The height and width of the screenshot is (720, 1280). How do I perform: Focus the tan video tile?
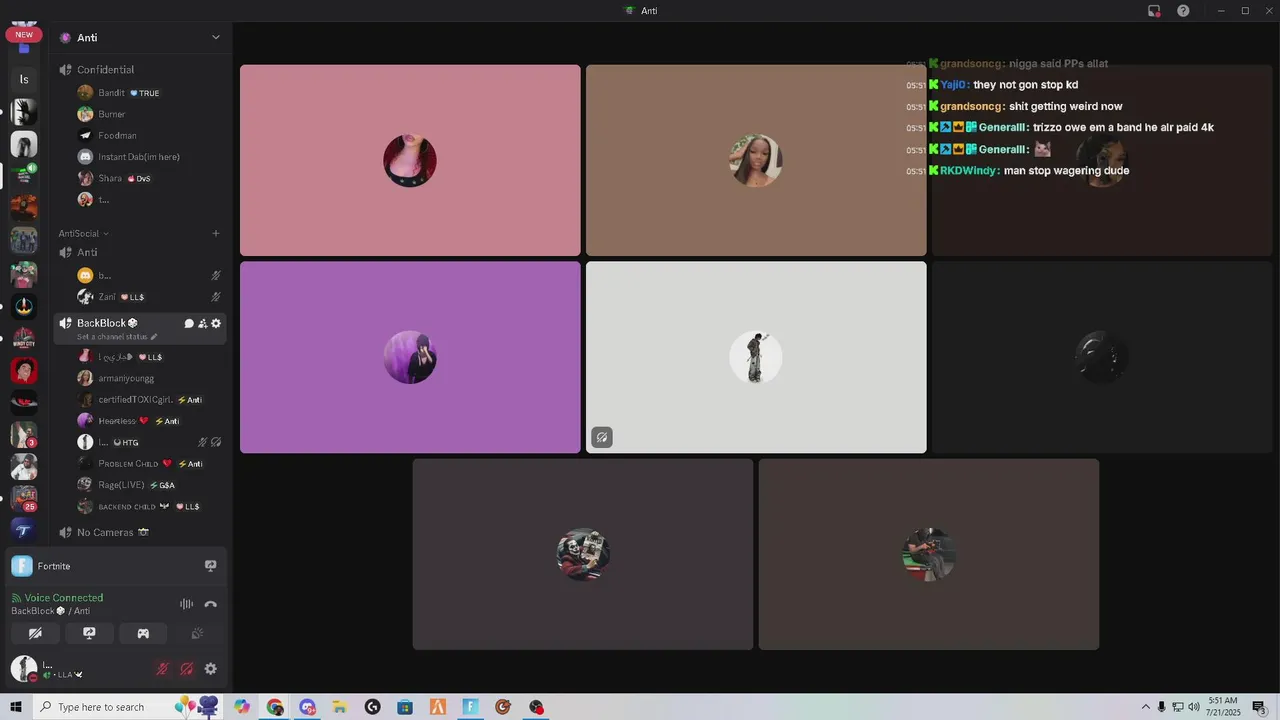pyautogui.click(x=756, y=160)
